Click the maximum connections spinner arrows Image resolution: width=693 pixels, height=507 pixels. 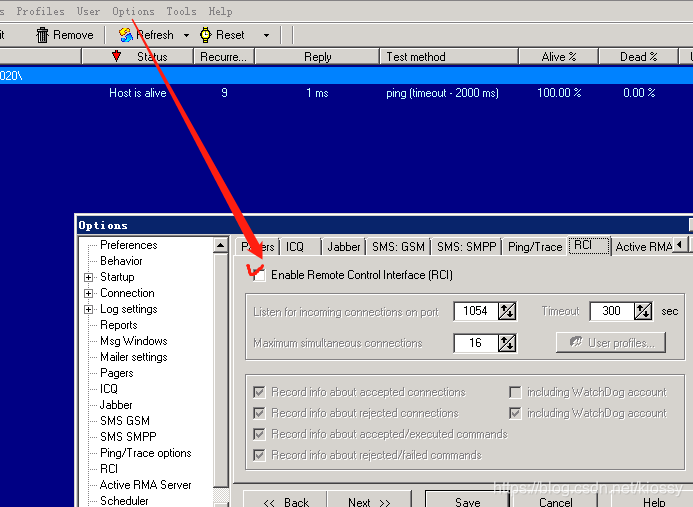507,343
